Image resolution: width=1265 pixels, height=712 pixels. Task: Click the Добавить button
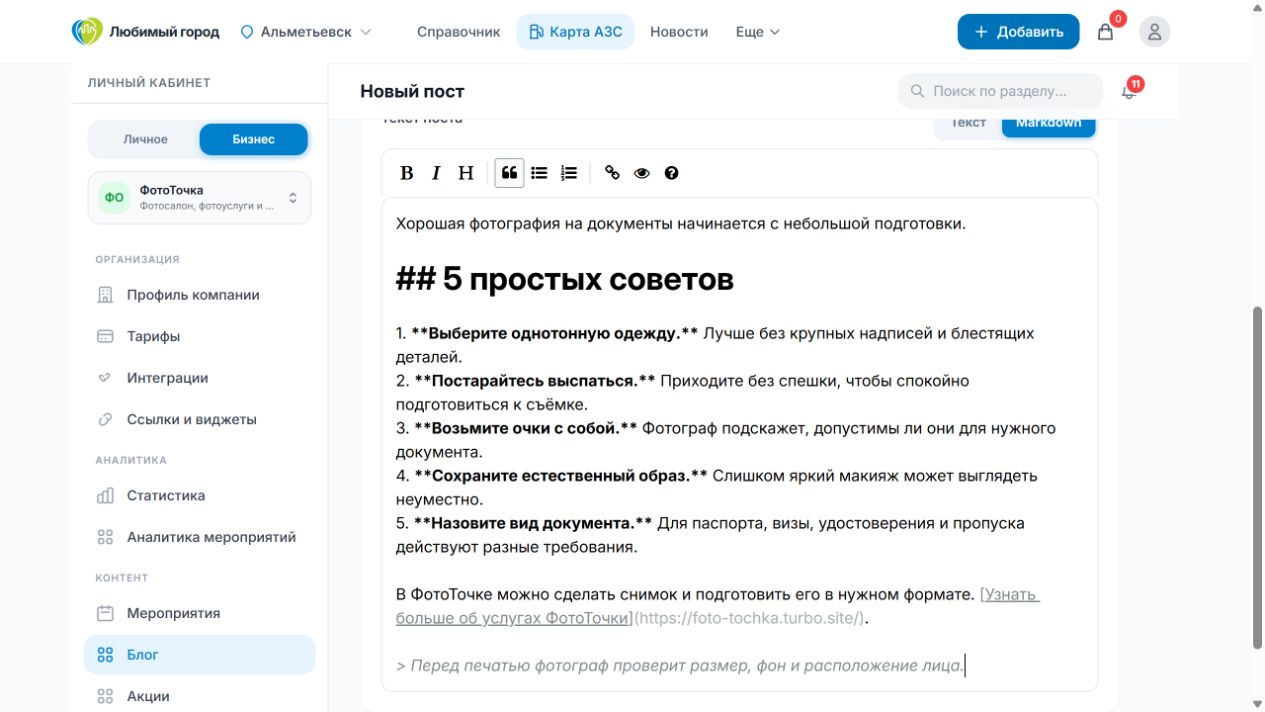click(1018, 32)
